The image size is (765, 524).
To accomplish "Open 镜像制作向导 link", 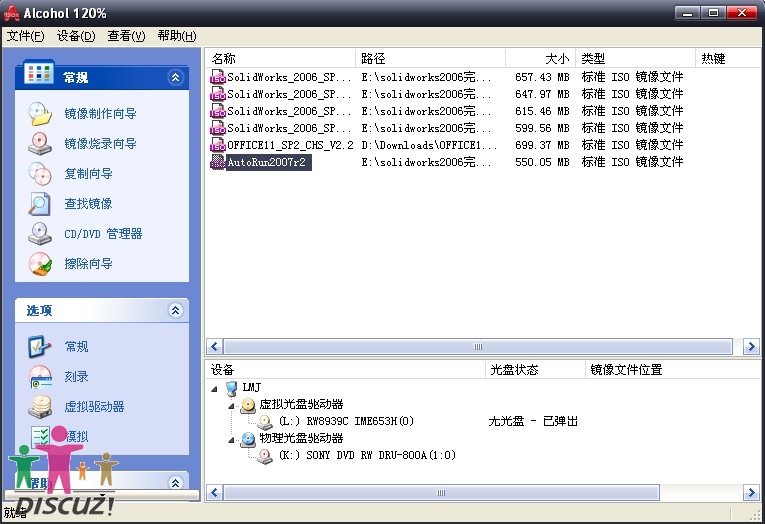I will click(x=101, y=114).
